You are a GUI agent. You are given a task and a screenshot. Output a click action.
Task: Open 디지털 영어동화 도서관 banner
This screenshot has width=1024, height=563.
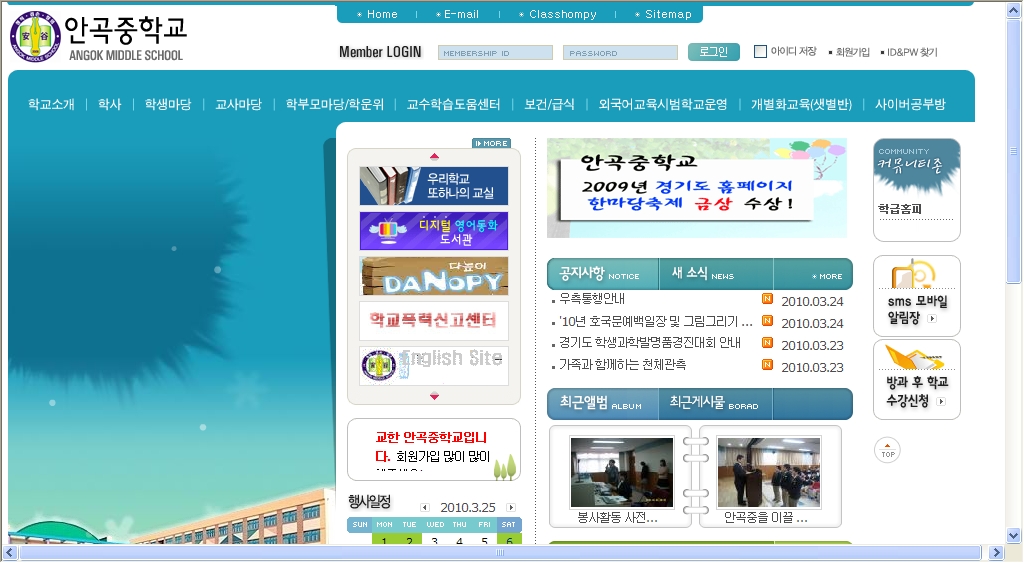[433, 231]
